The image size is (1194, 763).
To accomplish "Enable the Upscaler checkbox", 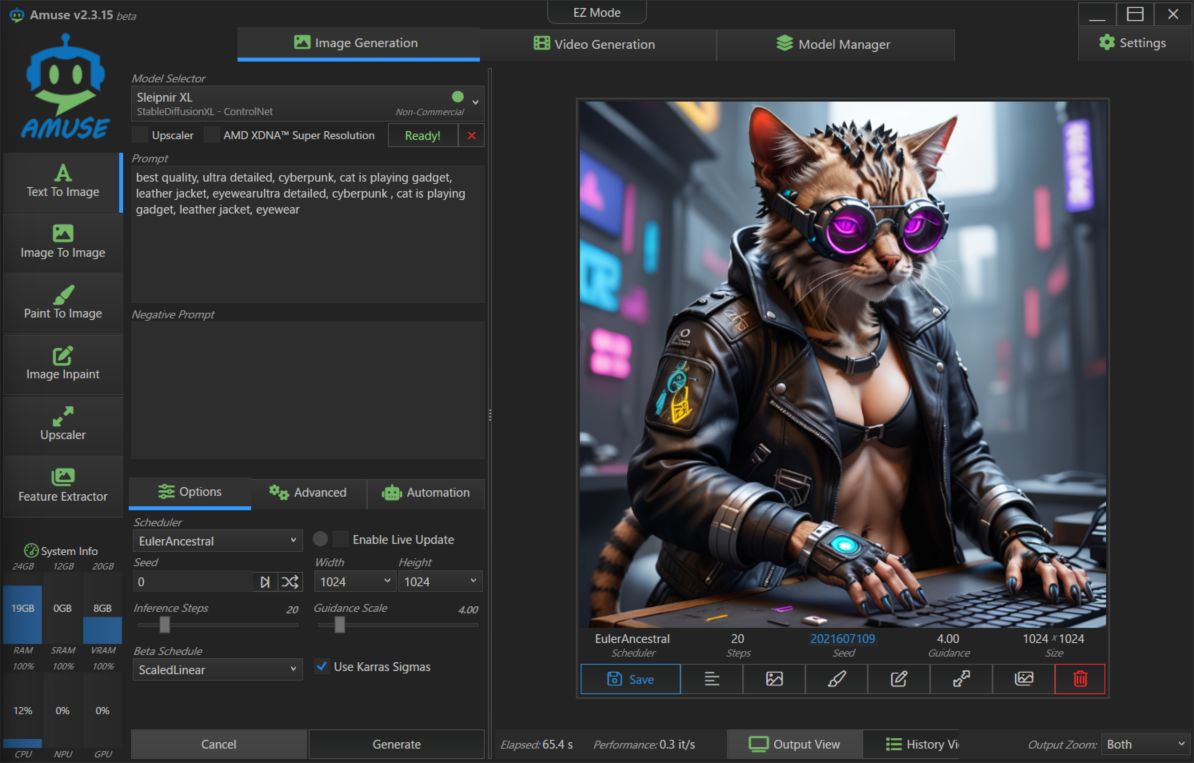I will pyautogui.click(x=141, y=135).
